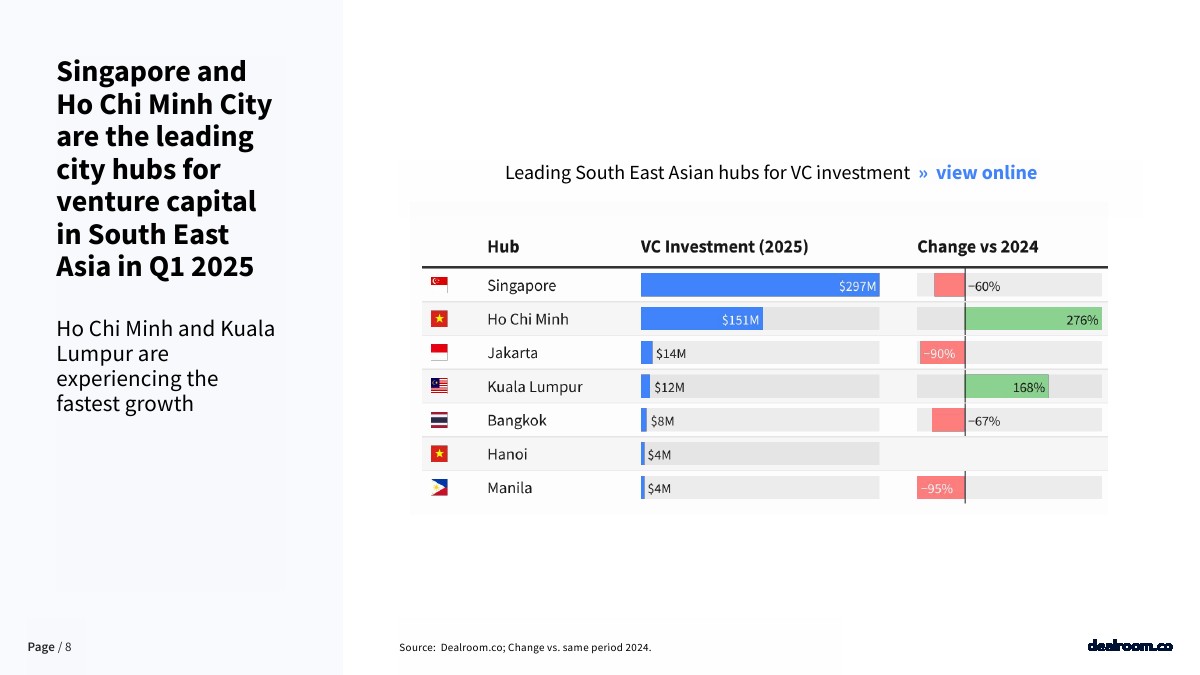Click the Malaysia flag by Kuala Lumpur

coord(439,386)
